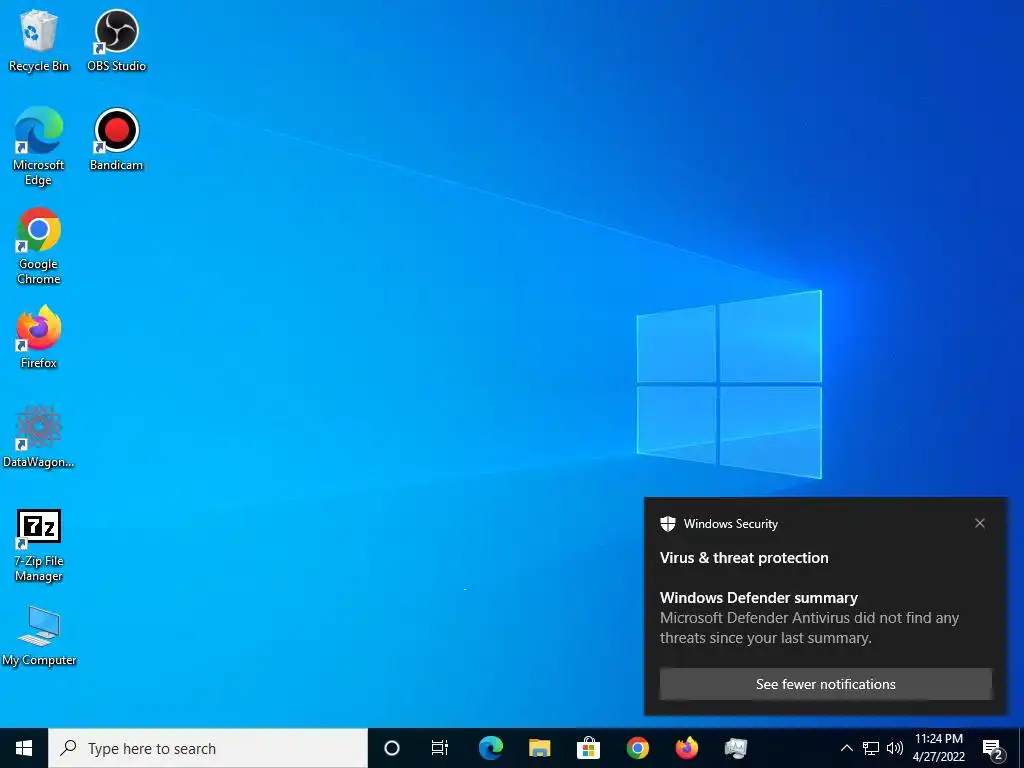Select the Google Chrome desktop shortcut
Viewport: 1024px width, 768px height.
[x=39, y=246]
